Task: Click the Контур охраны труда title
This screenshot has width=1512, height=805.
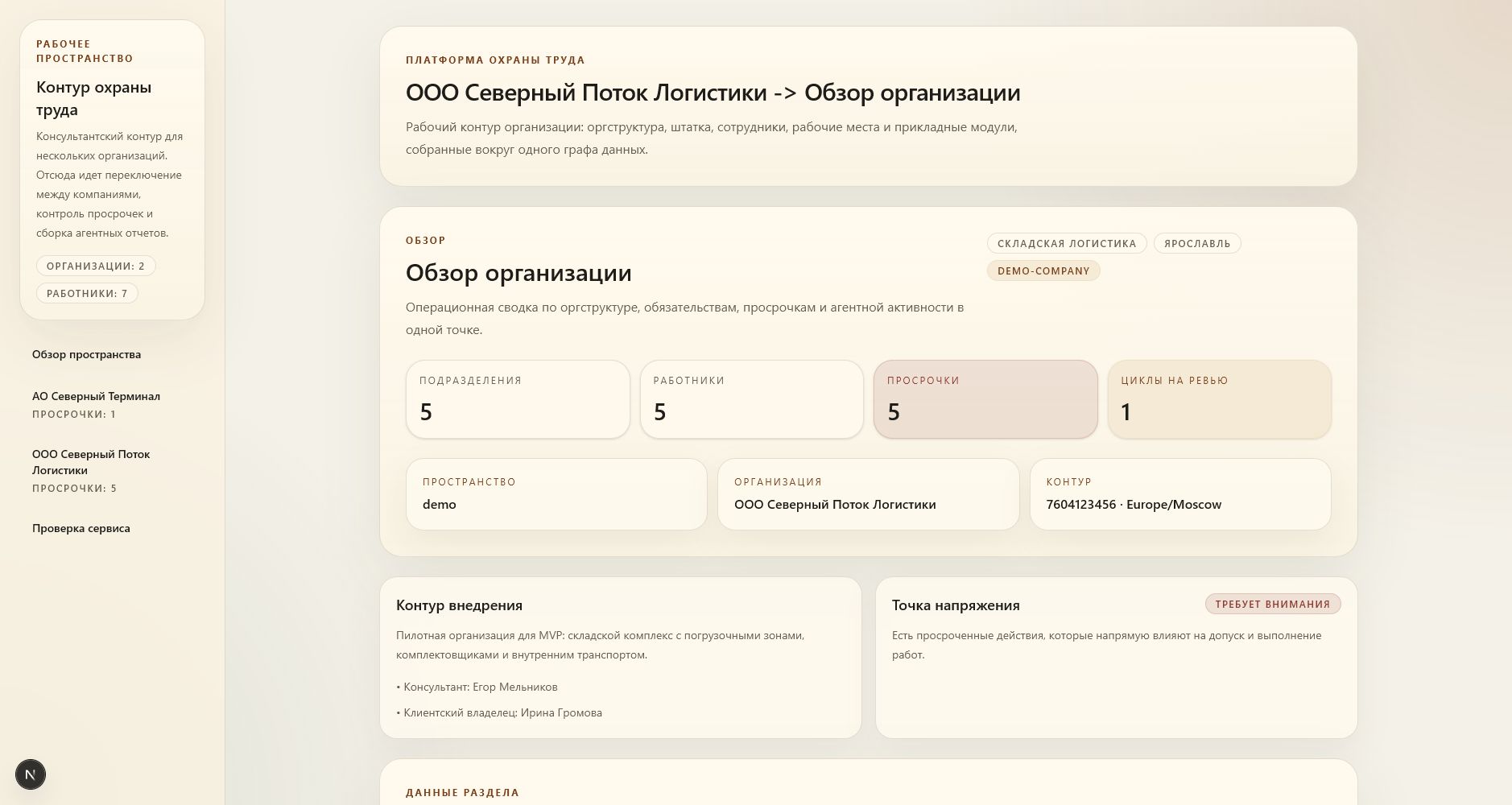Action: click(x=93, y=98)
